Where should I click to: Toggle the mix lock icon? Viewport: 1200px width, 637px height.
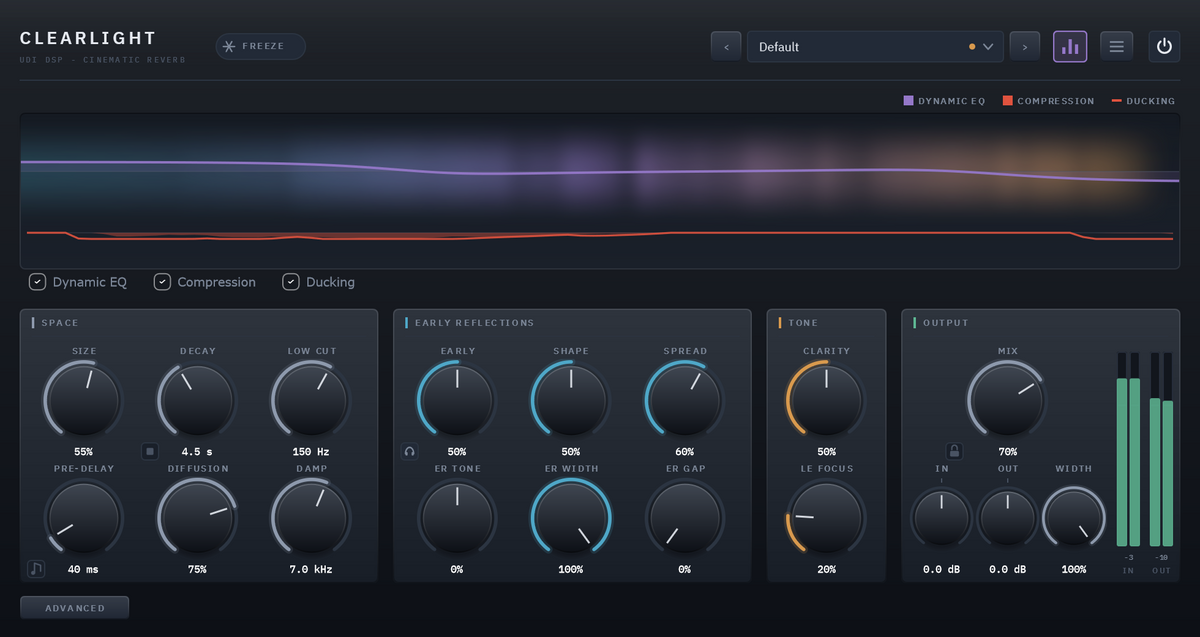click(x=955, y=452)
